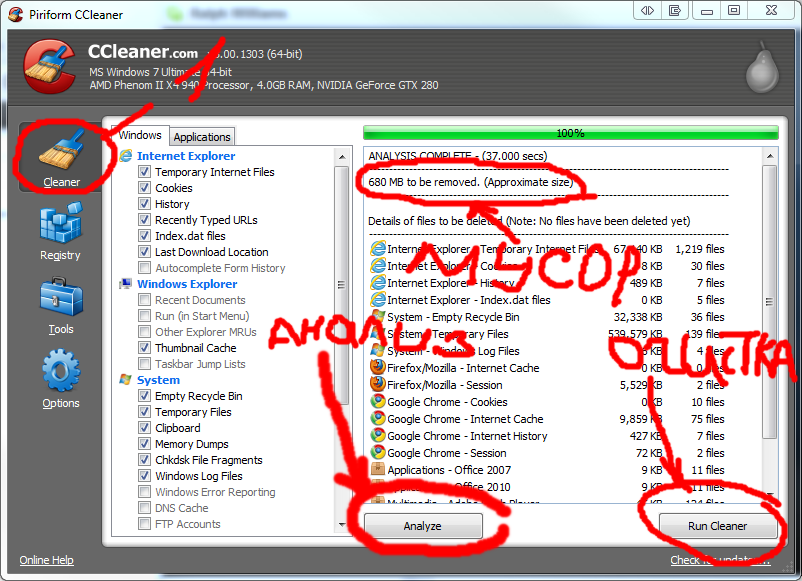
Task: Click results pane scrollbar up arrow
Action: click(770, 156)
